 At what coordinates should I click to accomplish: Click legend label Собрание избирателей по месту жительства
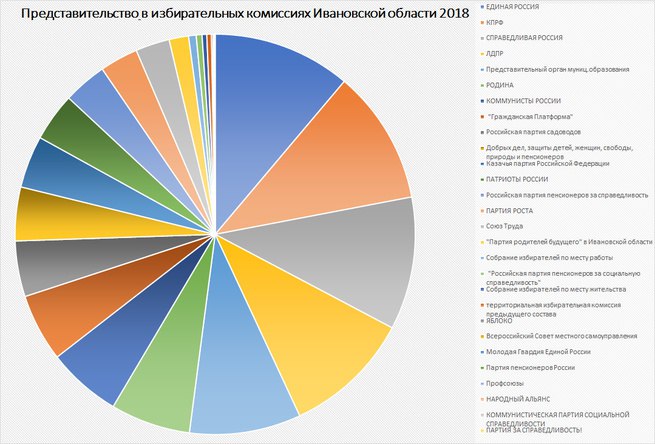click(553, 289)
